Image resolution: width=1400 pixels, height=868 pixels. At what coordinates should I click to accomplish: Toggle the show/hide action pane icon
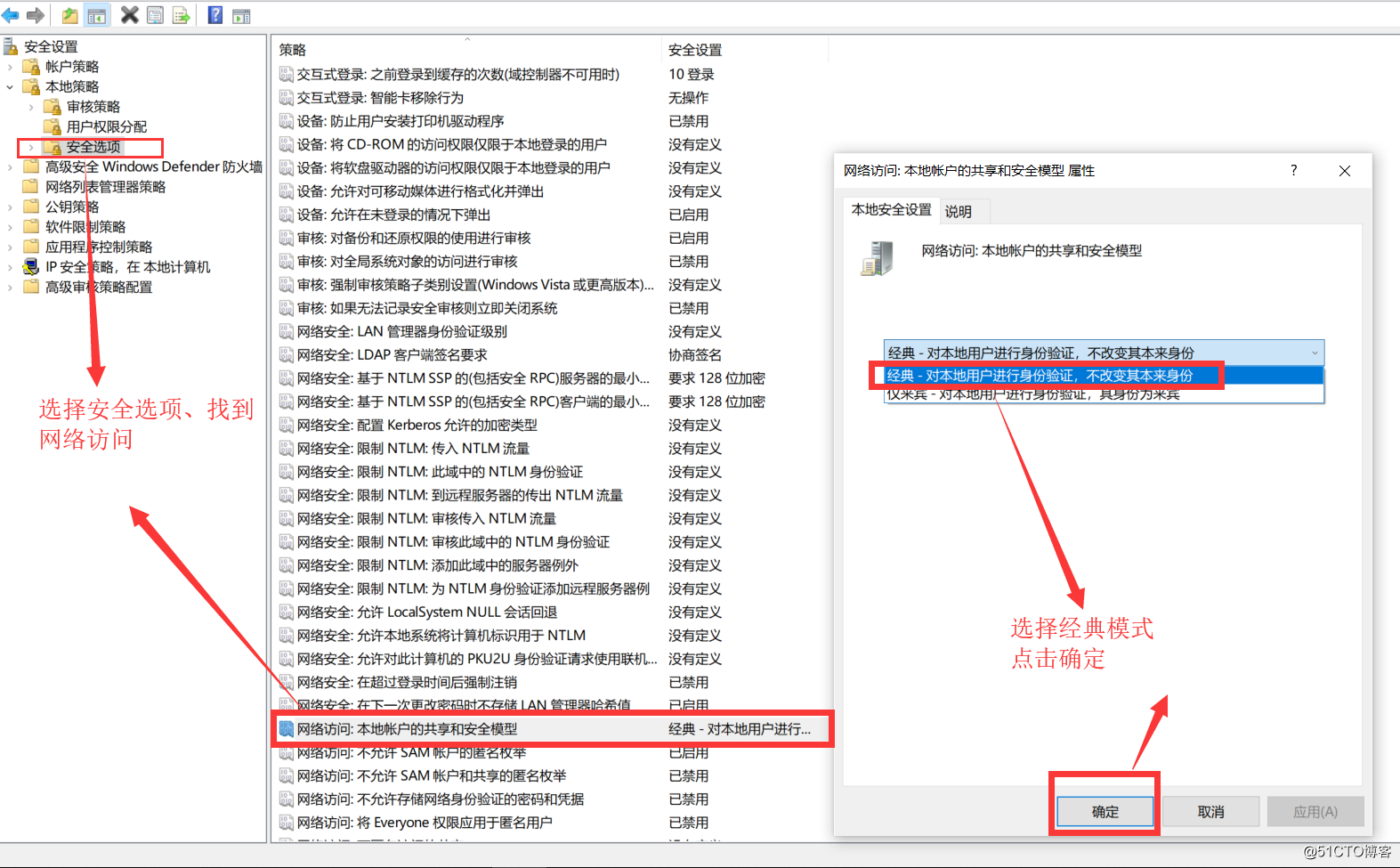[241, 16]
